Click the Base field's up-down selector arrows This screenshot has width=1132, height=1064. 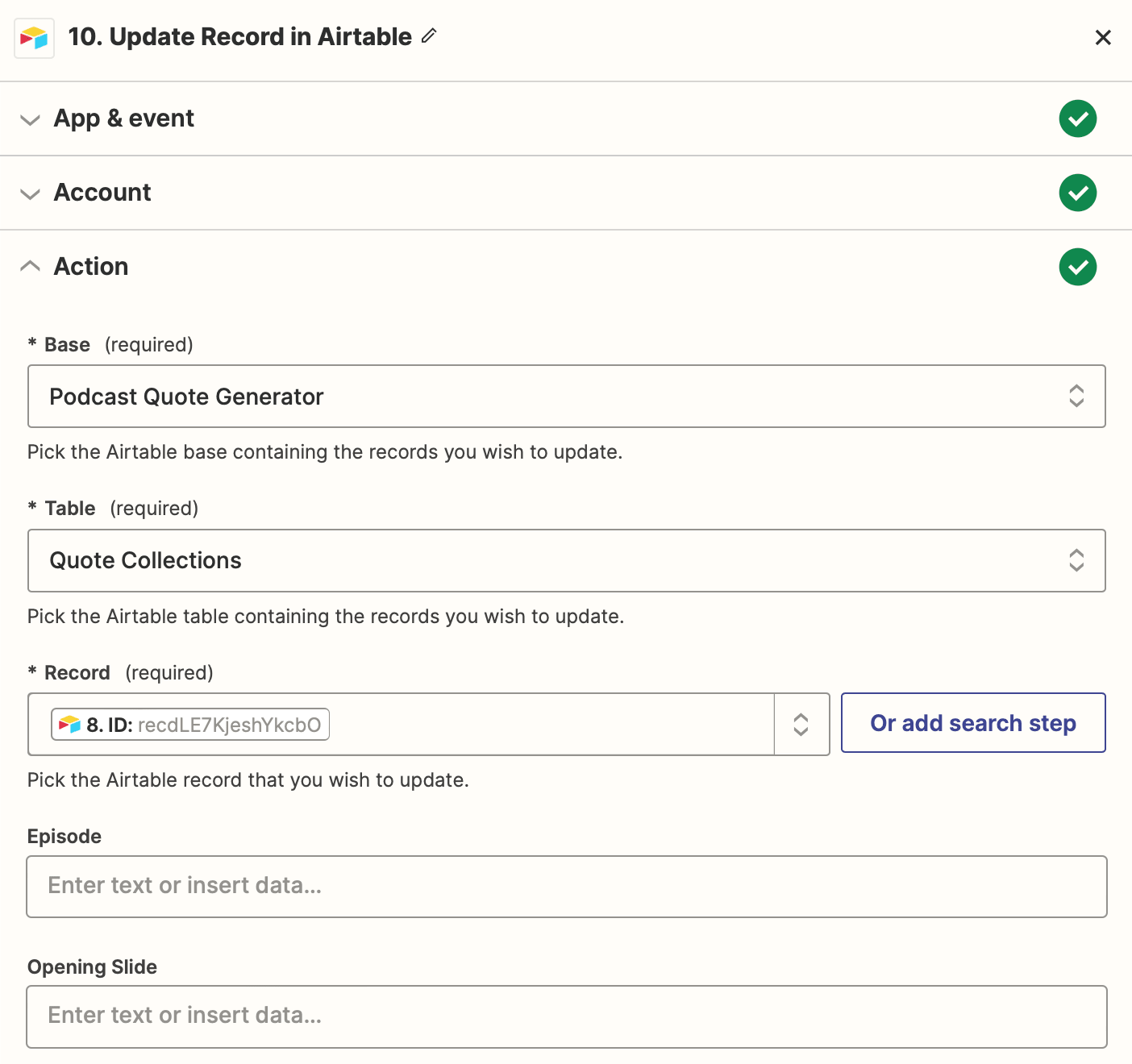1077,396
